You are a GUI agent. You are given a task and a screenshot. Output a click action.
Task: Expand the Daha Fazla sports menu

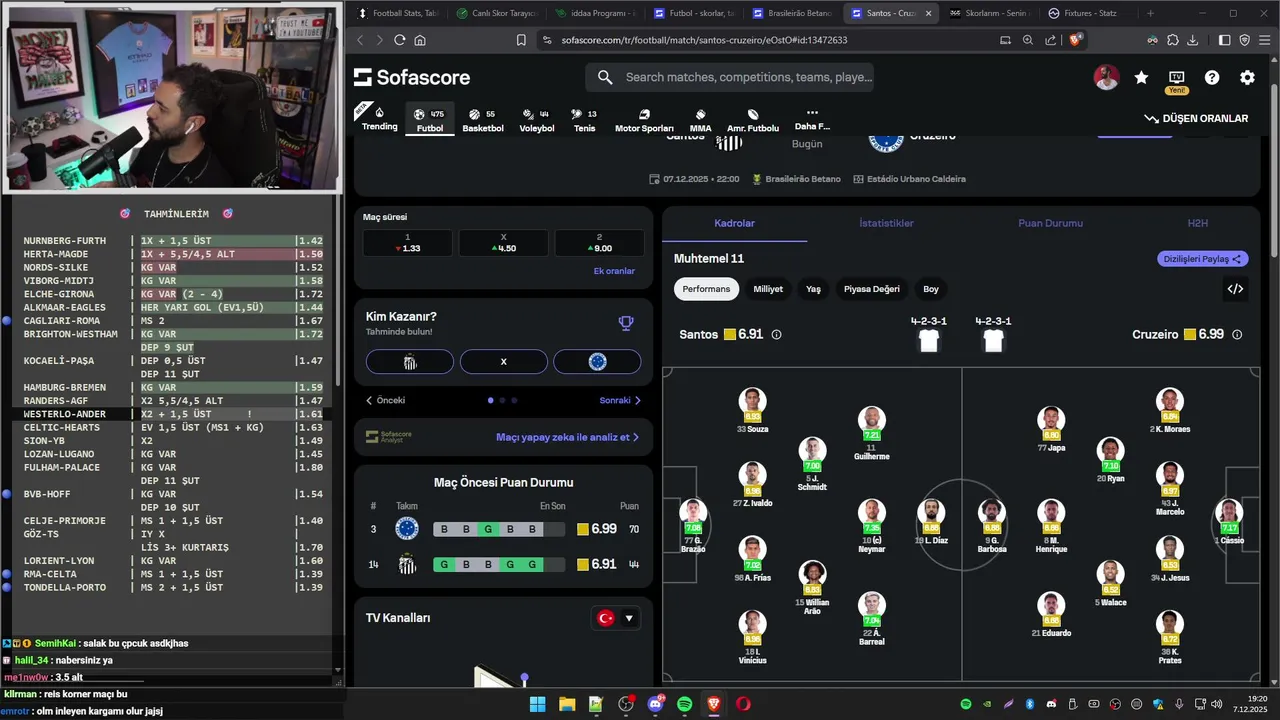pos(812,119)
